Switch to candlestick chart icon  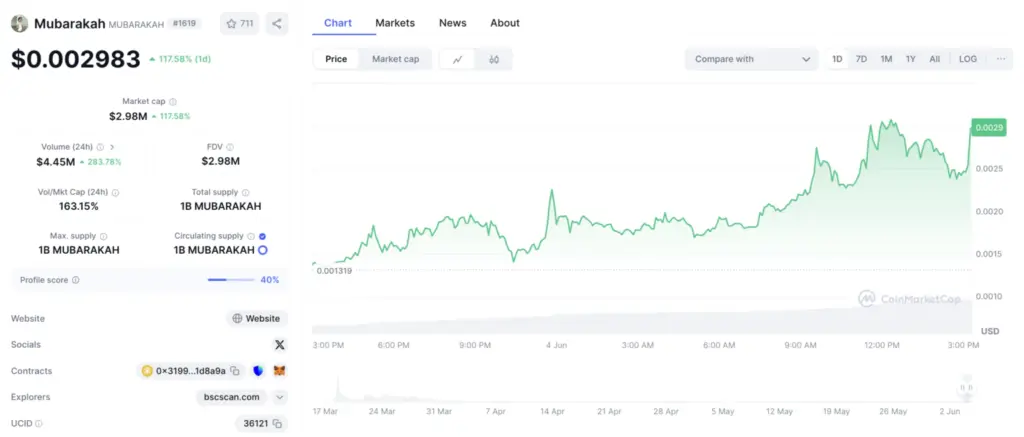tap(494, 59)
